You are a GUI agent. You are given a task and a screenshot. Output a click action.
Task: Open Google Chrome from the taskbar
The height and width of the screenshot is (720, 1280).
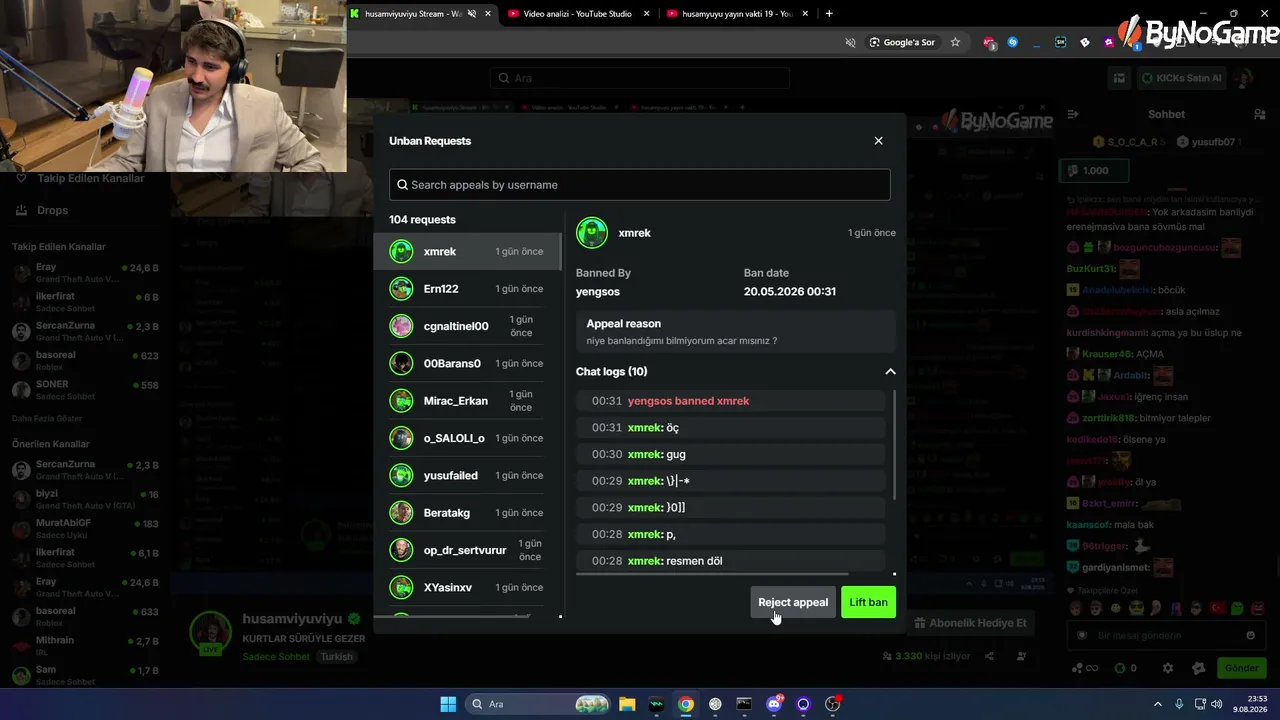pos(685,704)
